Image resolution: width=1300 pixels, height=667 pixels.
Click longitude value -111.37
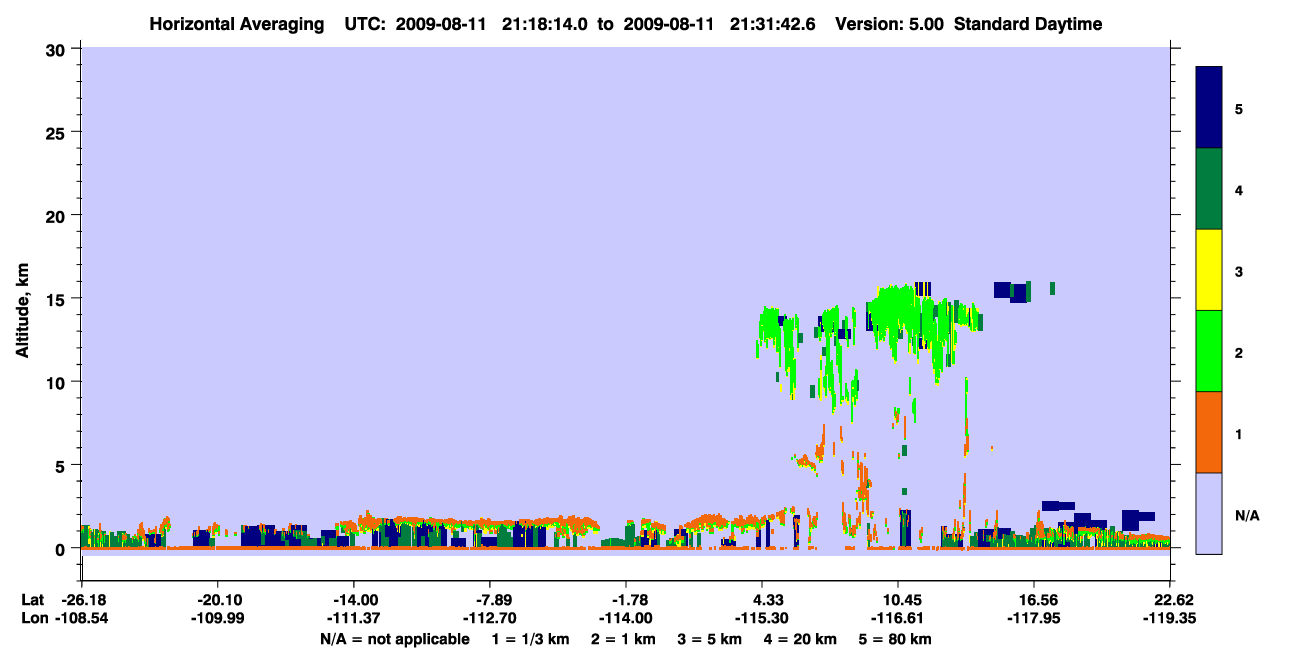(353, 617)
